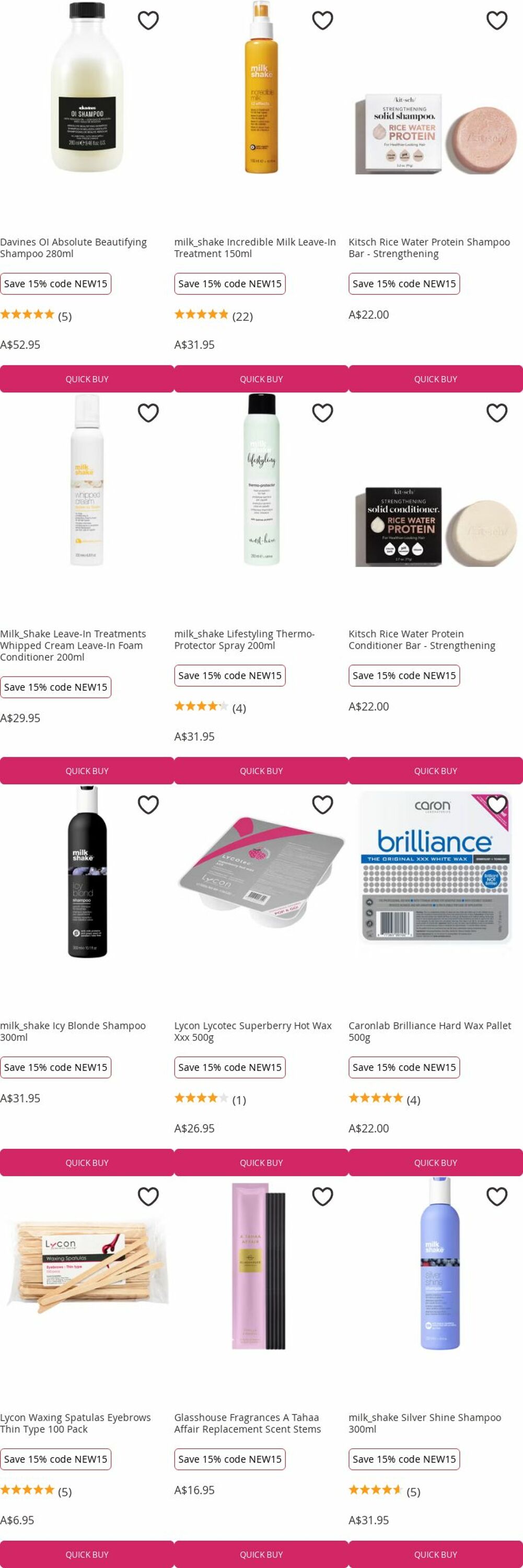Quick buy Glasshouse Tahaa Affair Scent Stems

261,1554
